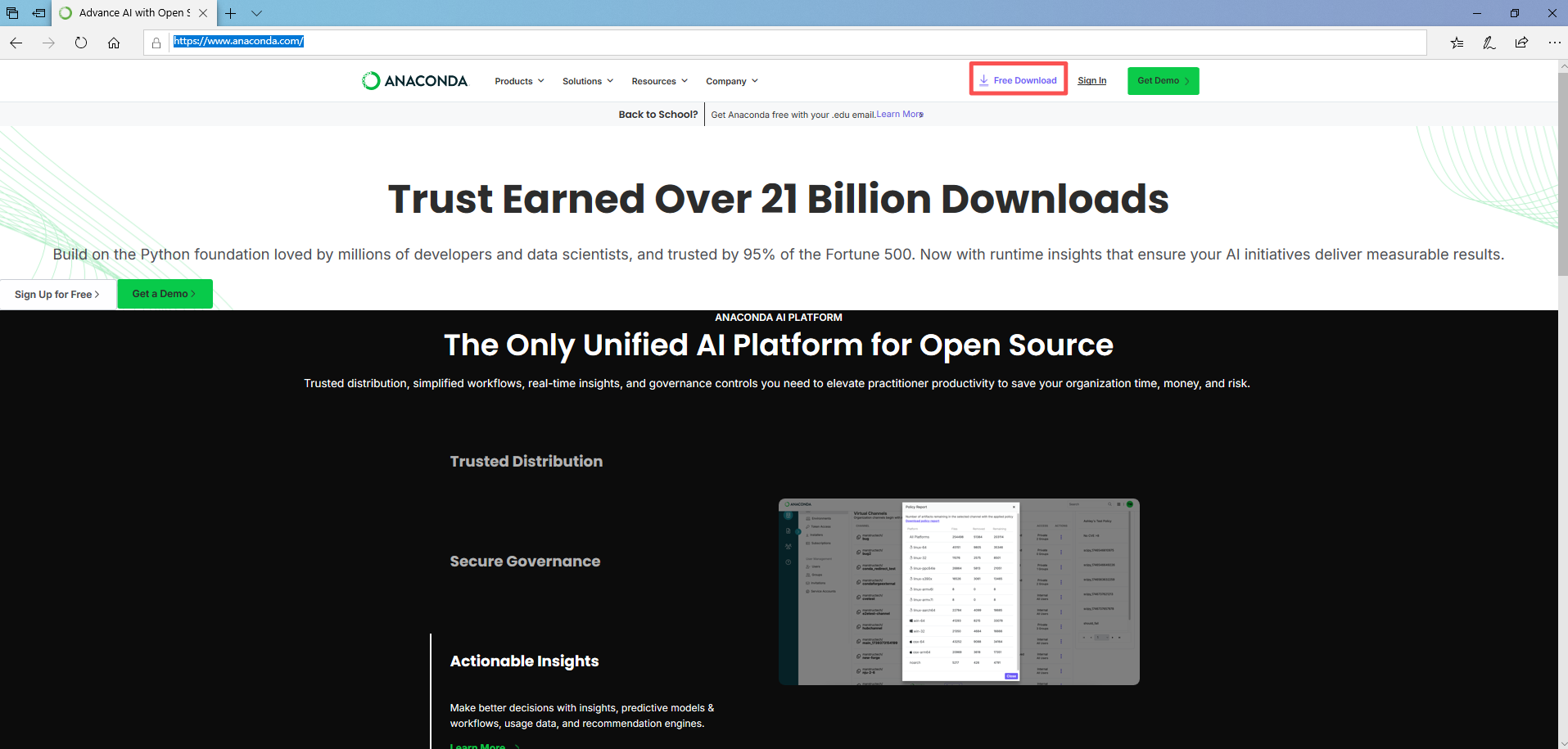The width and height of the screenshot is (1568, 749).
Task: Click the Get a Demo green button
Action: [x=165, y=294]
